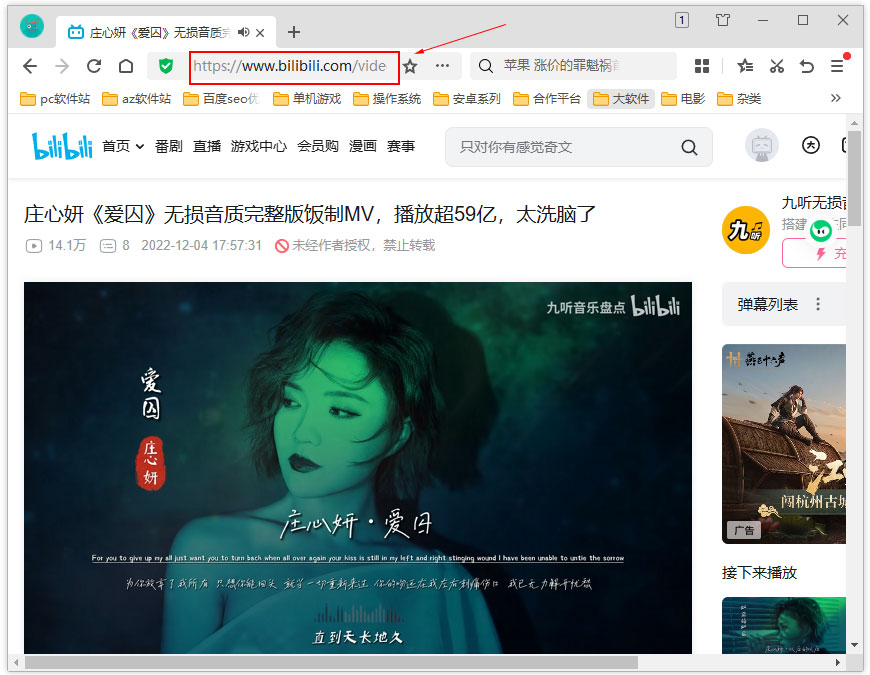Click the 未经作者授权，禁止转载 notice

coord(355,245)
